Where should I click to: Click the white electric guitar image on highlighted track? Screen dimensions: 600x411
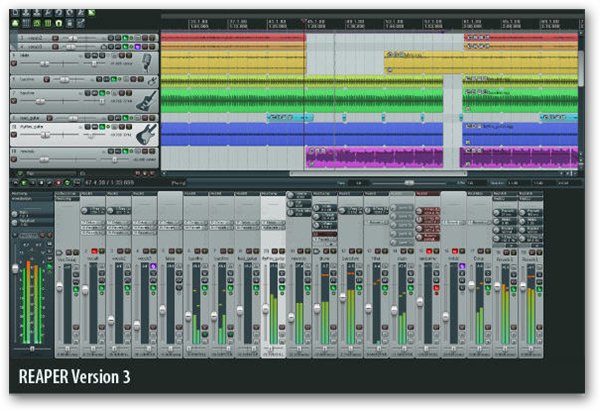point(147,134)
